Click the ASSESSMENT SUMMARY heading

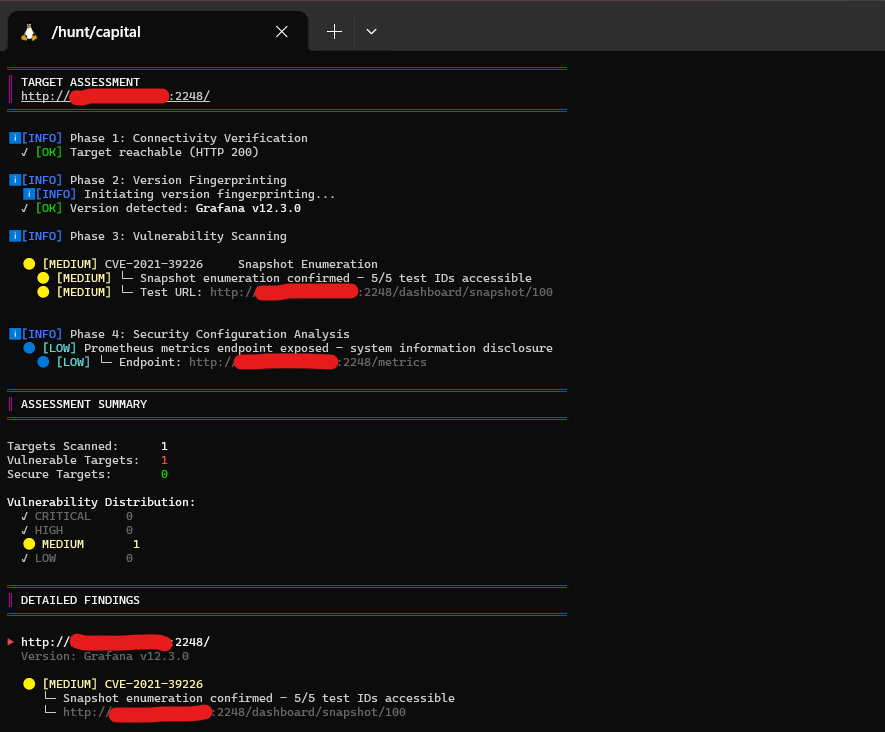pyautogui.click(x=84, y=404)
